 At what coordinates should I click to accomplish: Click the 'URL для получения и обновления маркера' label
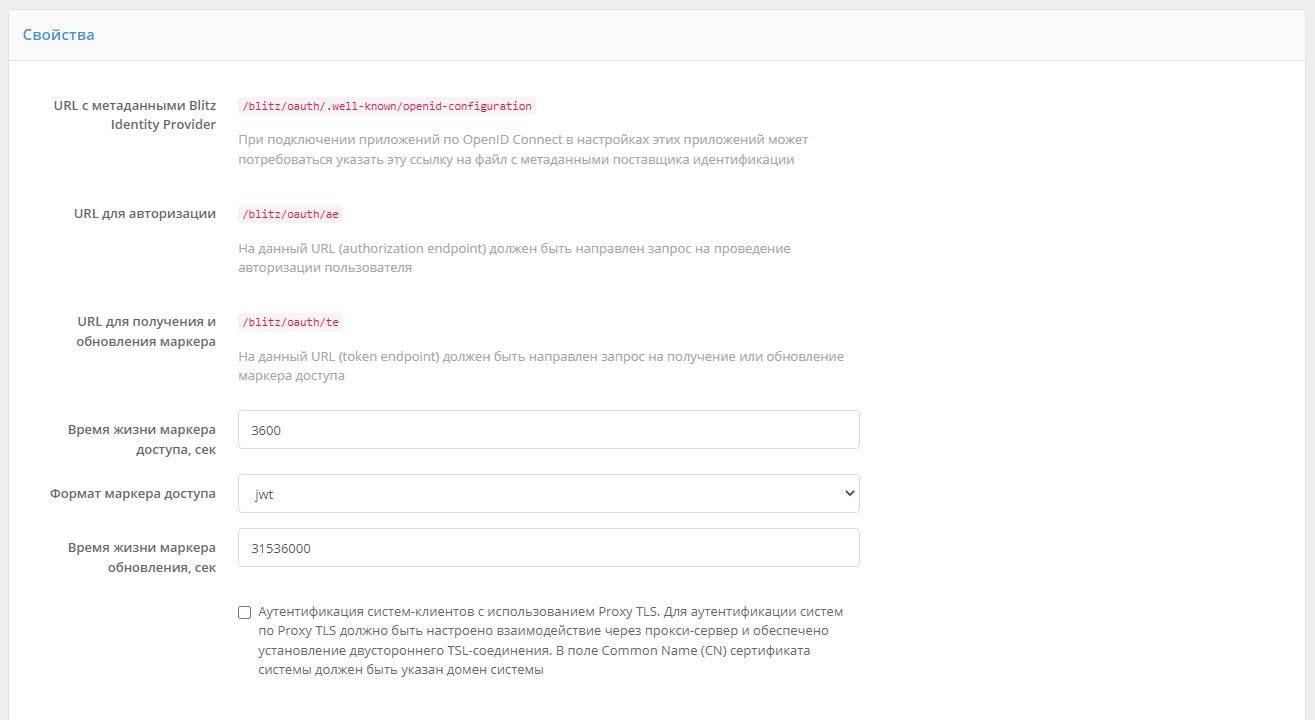(146, 331)
